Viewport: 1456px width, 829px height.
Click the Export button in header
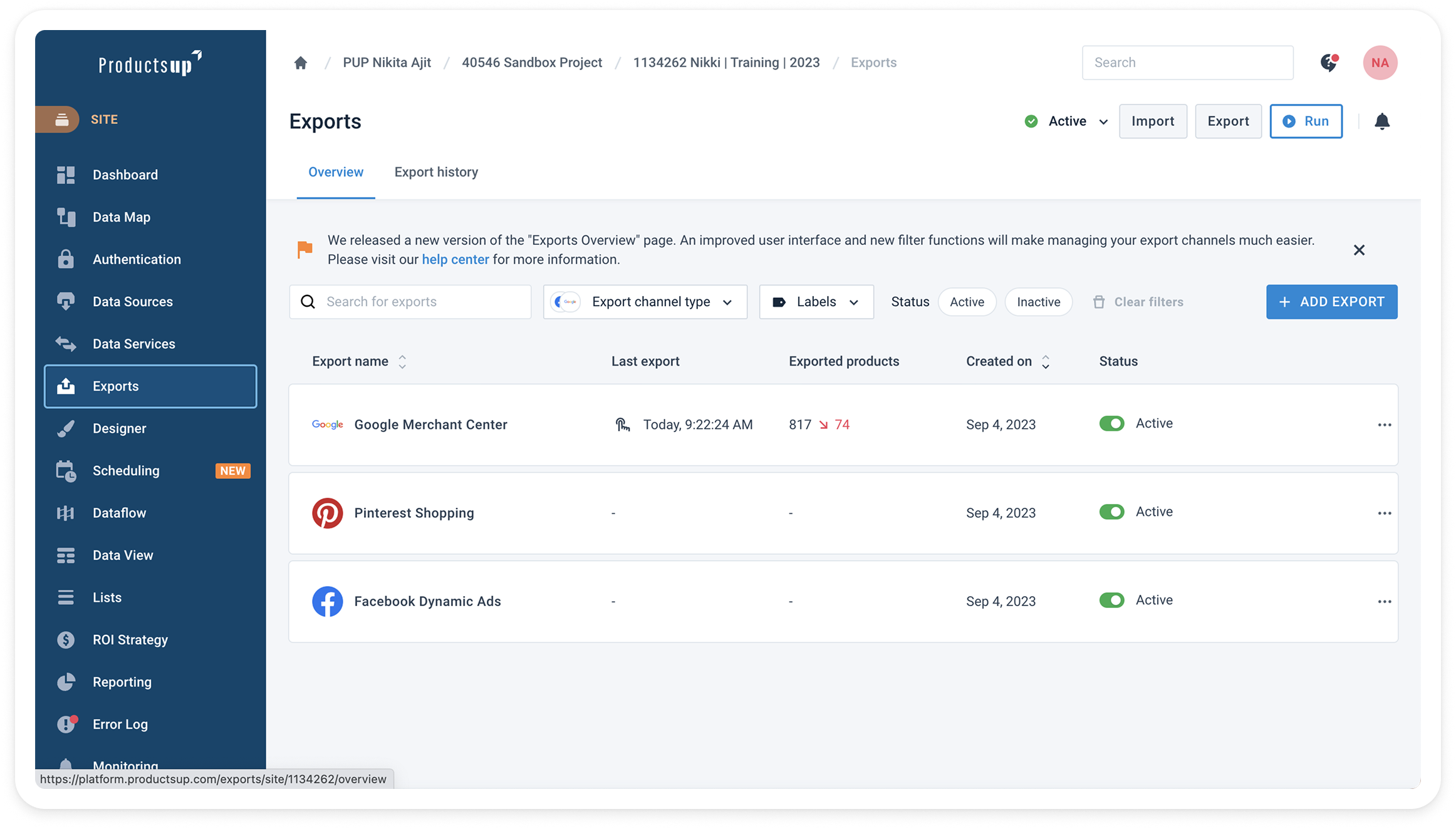point(1228,121)
